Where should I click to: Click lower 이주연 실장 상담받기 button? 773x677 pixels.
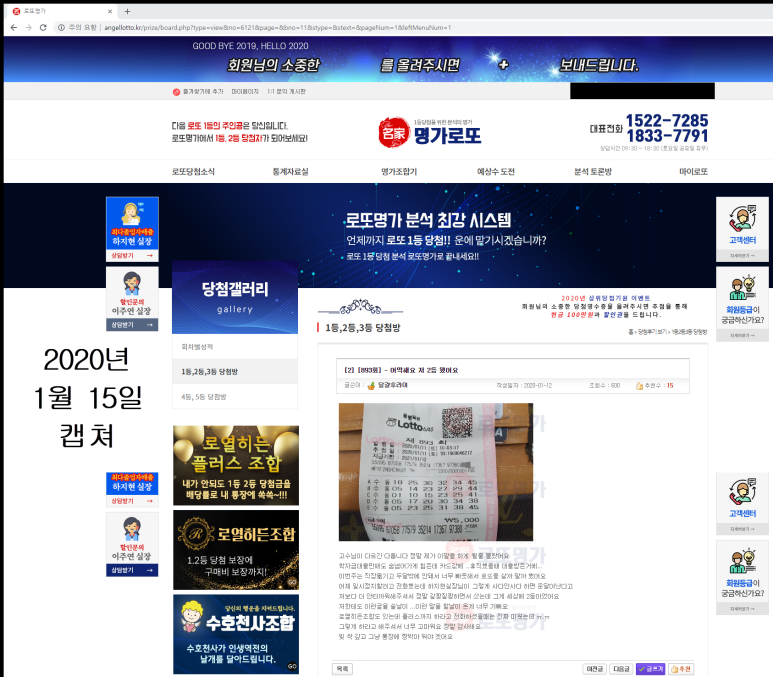132,570
